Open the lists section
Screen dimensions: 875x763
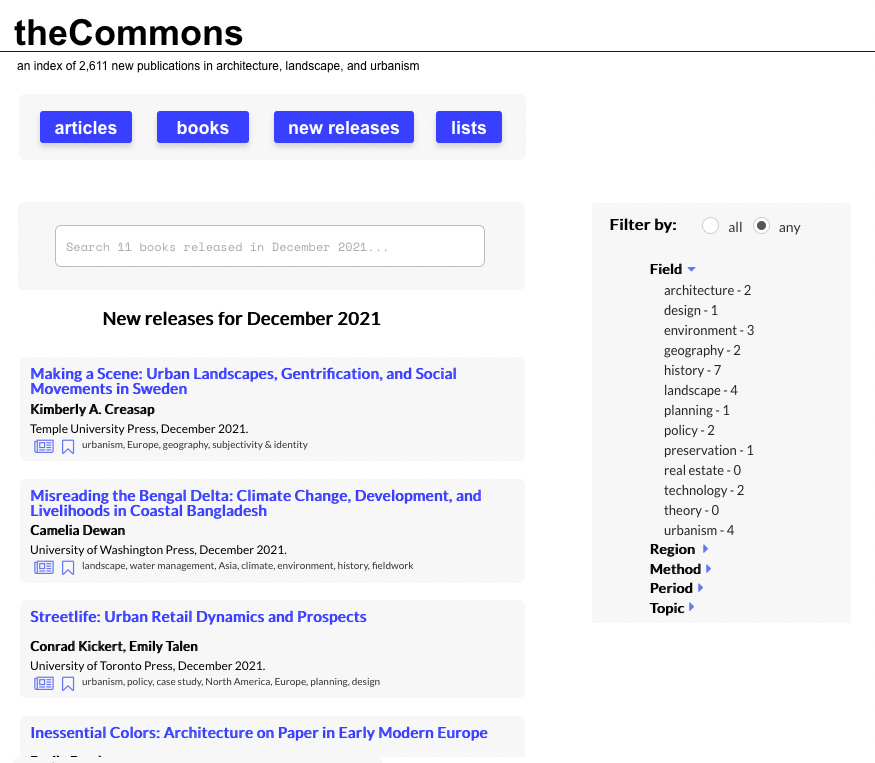[x=468, y=128]
